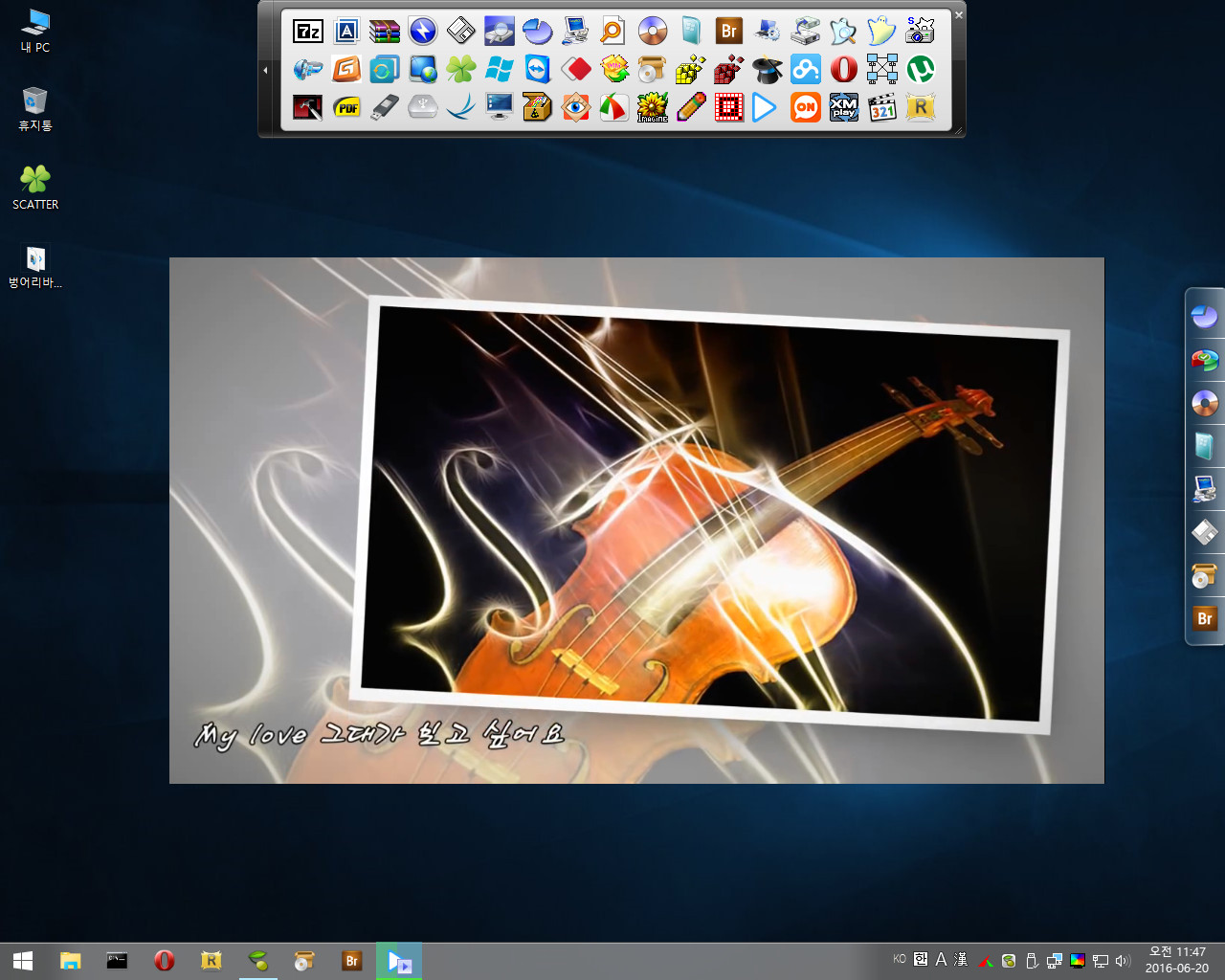Launch the pencil icon in dock
The height and width of the screenshot is (980, 1225).
tap(691, 107)
